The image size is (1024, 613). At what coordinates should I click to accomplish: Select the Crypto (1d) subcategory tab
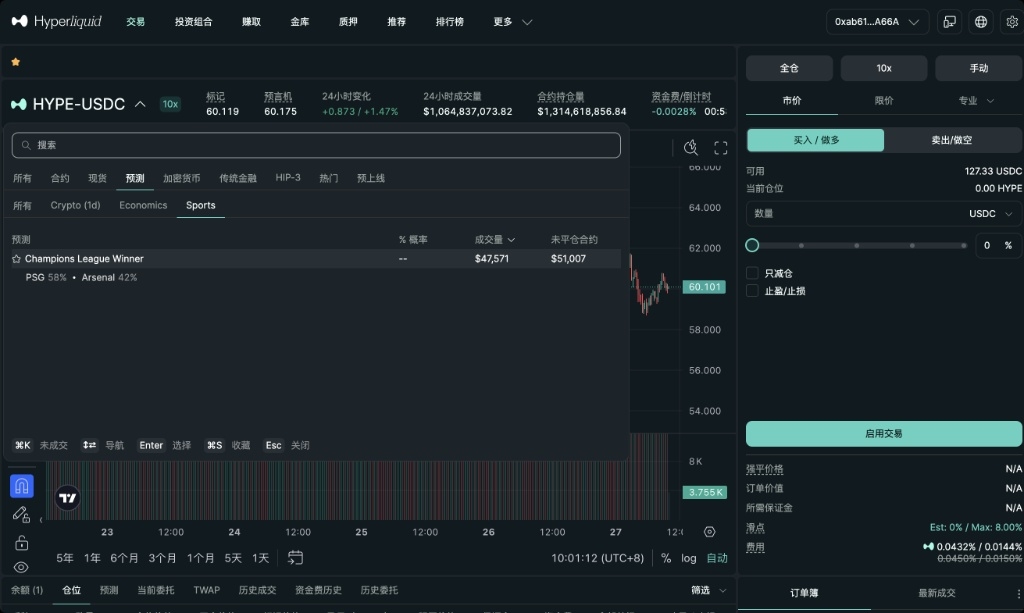click(x=75, y=205)
